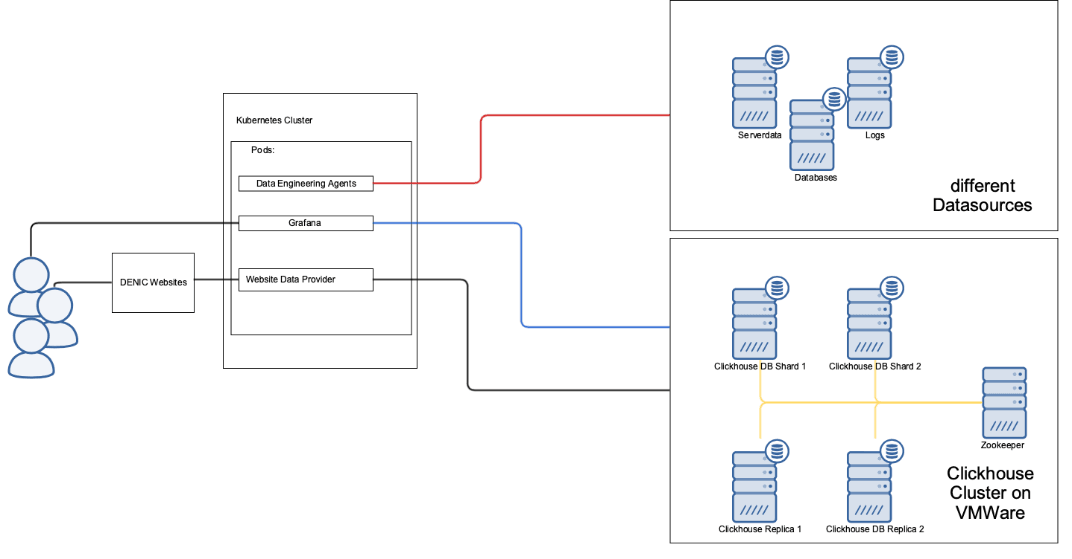Click the Website Data Provider pod
Image resolution: width=1072 pixels, height=559 pixels.
click(305, 280)
